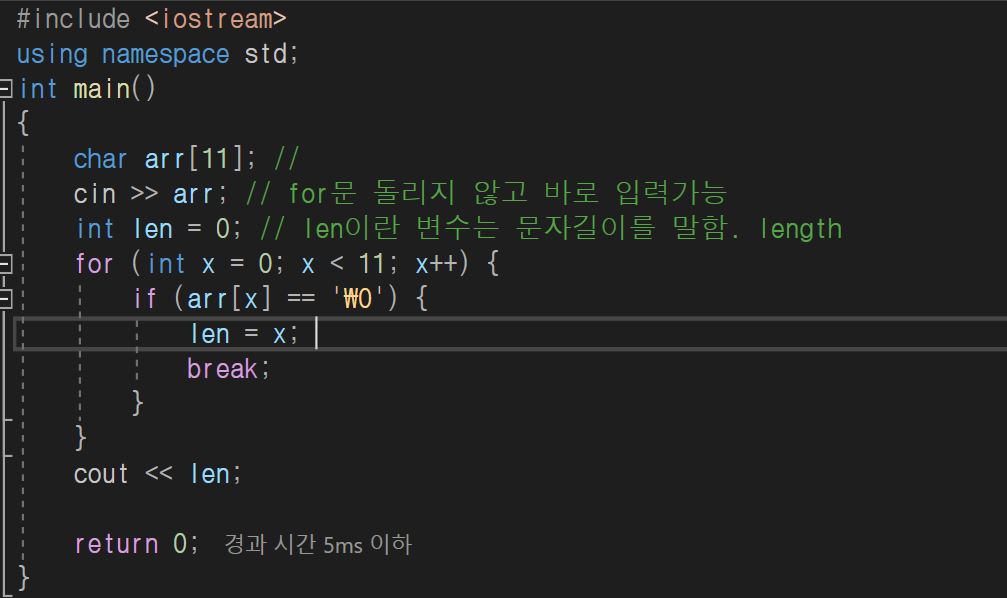This screenshot has height=598, width=1007.
Task: Click the opening brace below int main()
Action: (24, 123)
